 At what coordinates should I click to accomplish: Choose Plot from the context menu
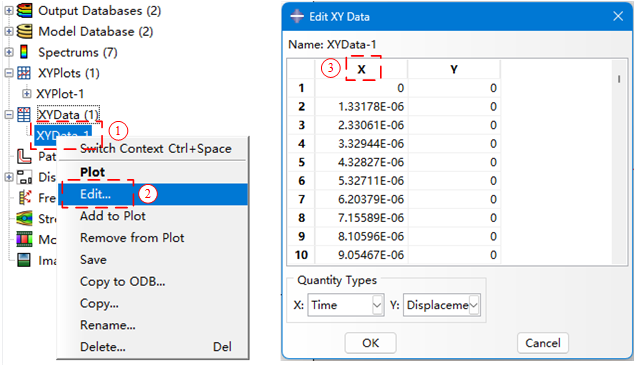pos(153,172)
